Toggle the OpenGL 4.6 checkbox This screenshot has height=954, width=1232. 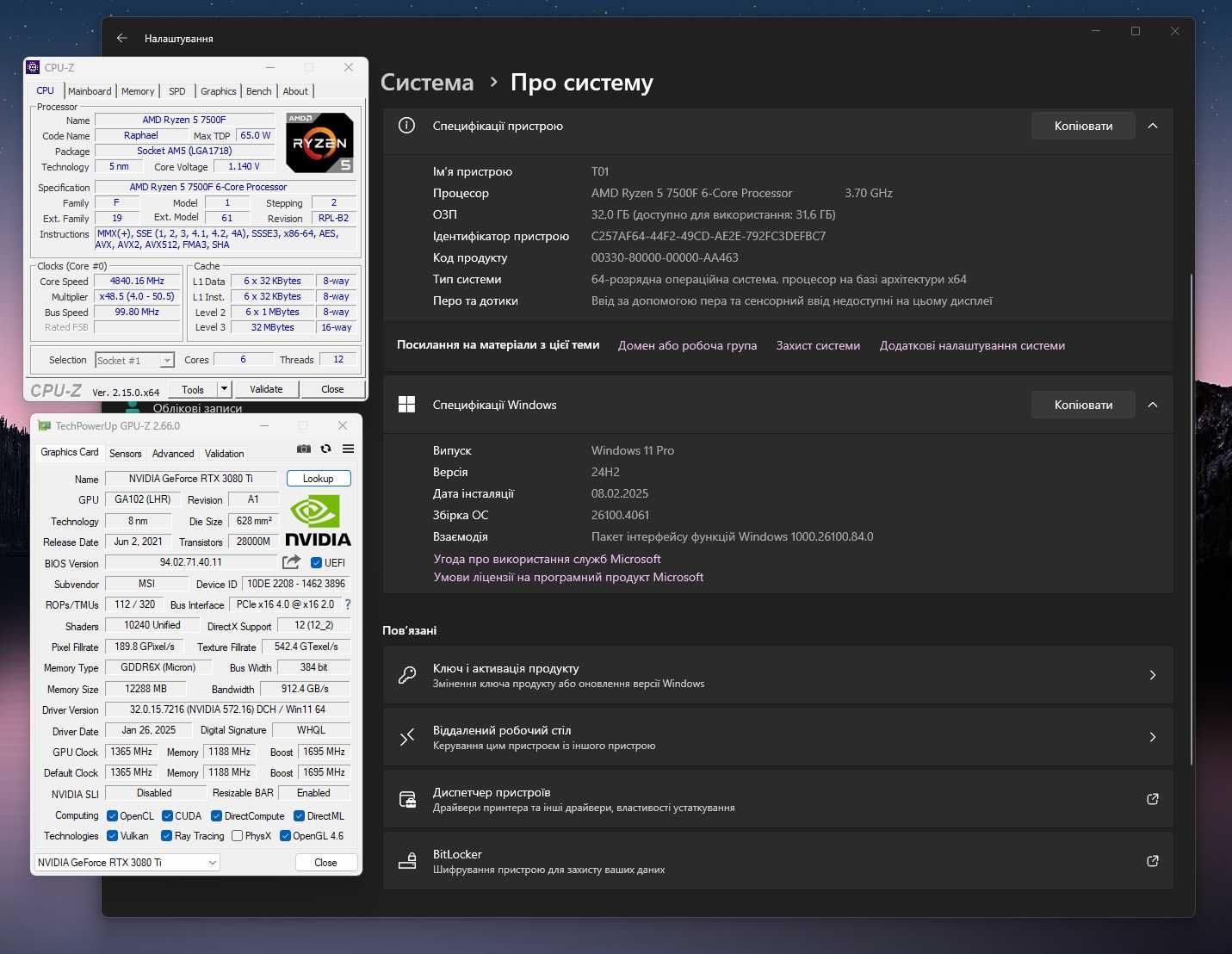tap(285, 836)
